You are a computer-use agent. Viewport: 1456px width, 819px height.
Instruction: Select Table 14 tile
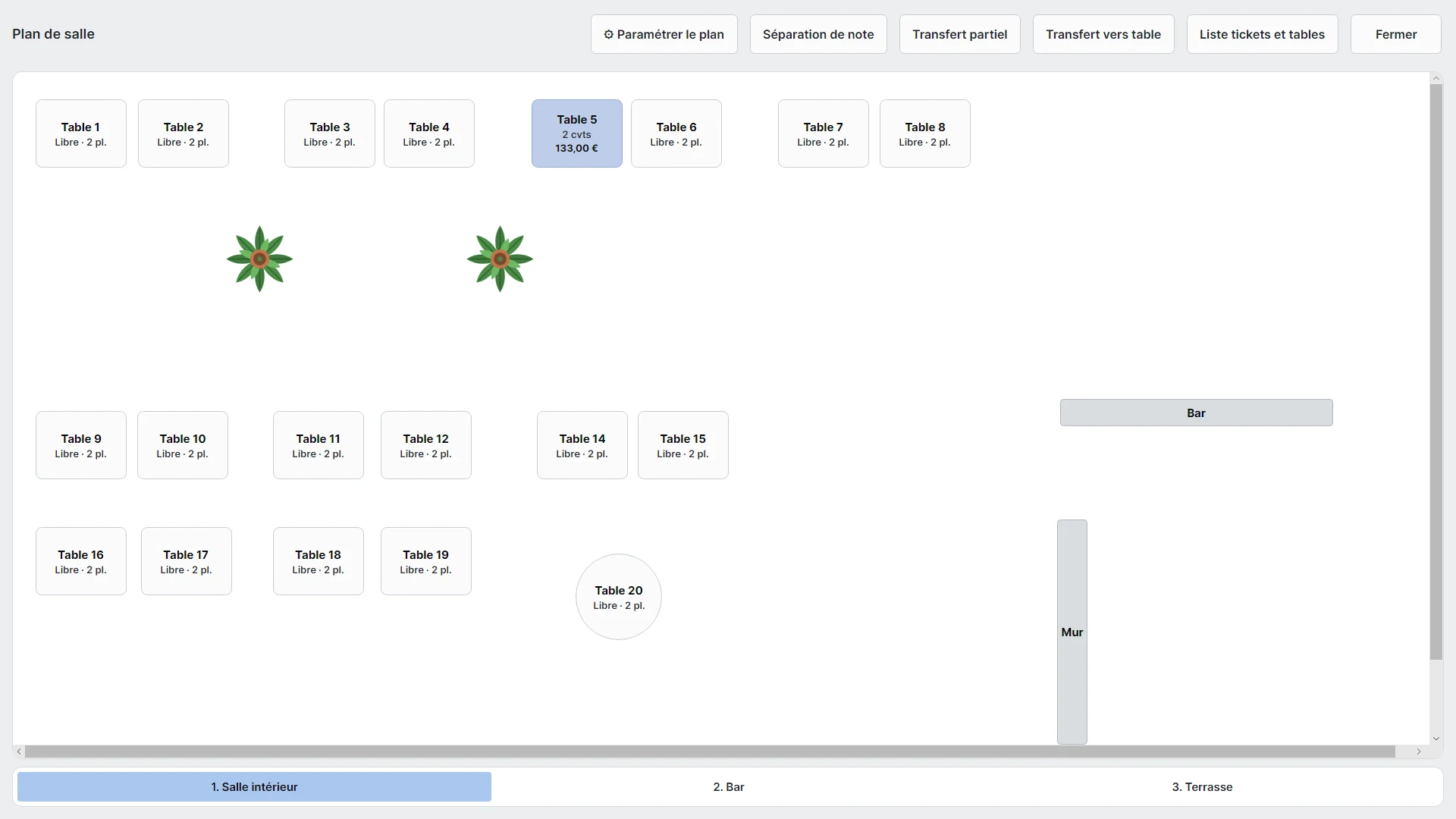click(x=582, y=445)
